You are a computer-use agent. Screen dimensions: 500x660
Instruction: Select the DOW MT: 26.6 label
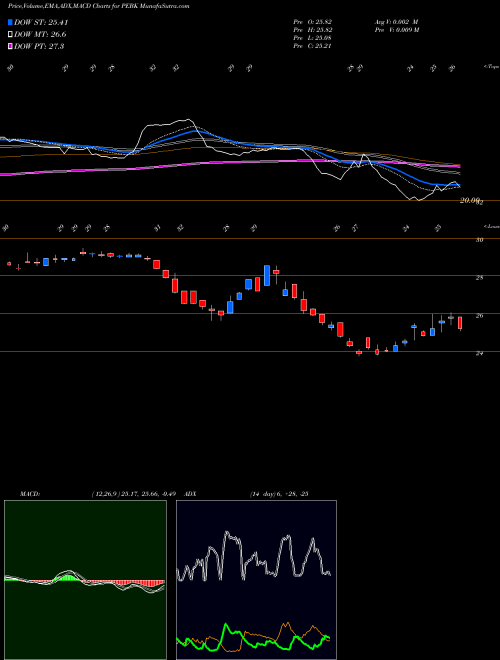[x=40, y=35]
